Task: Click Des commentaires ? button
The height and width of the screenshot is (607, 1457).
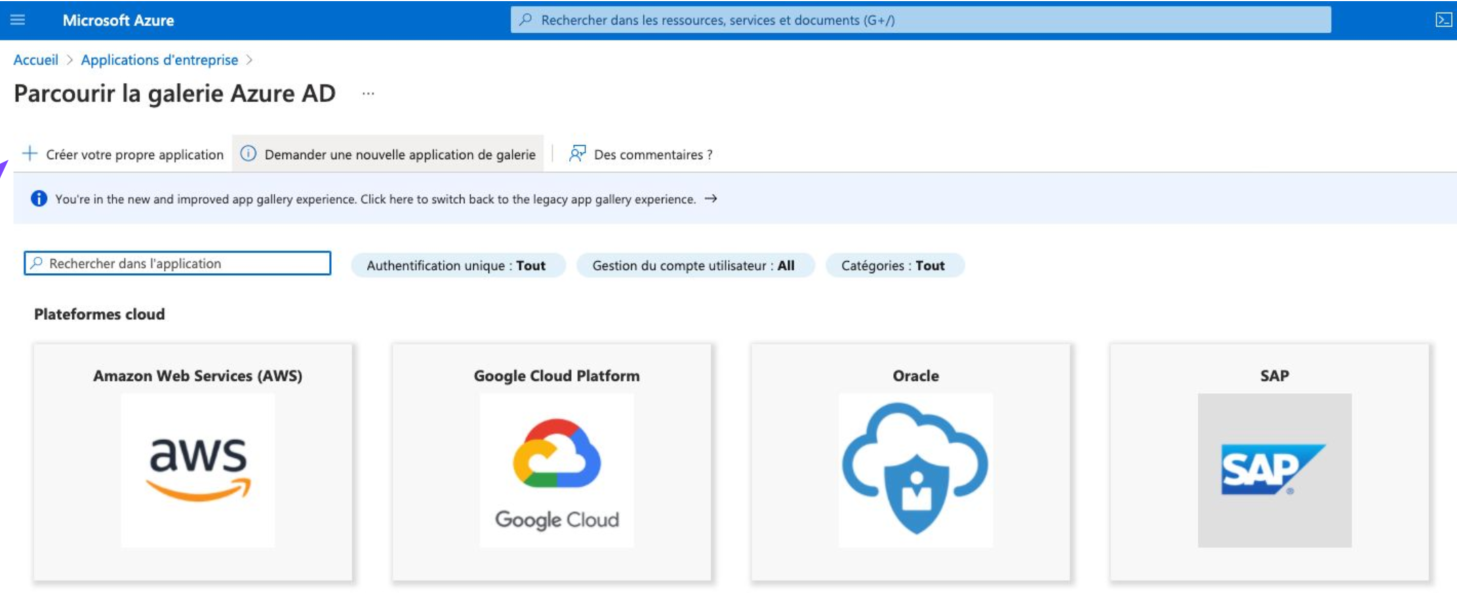Action: (641, 154)
